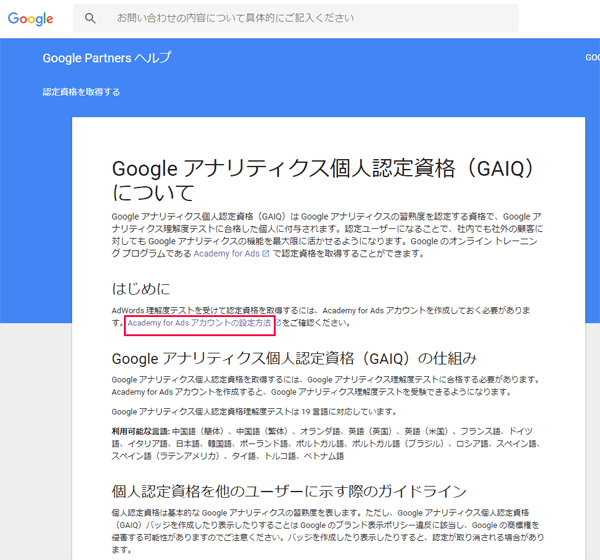This screenshot has height=560, width=600.
Task: Click the 利用可能な言語 bold label
Action: pos(140,431)
